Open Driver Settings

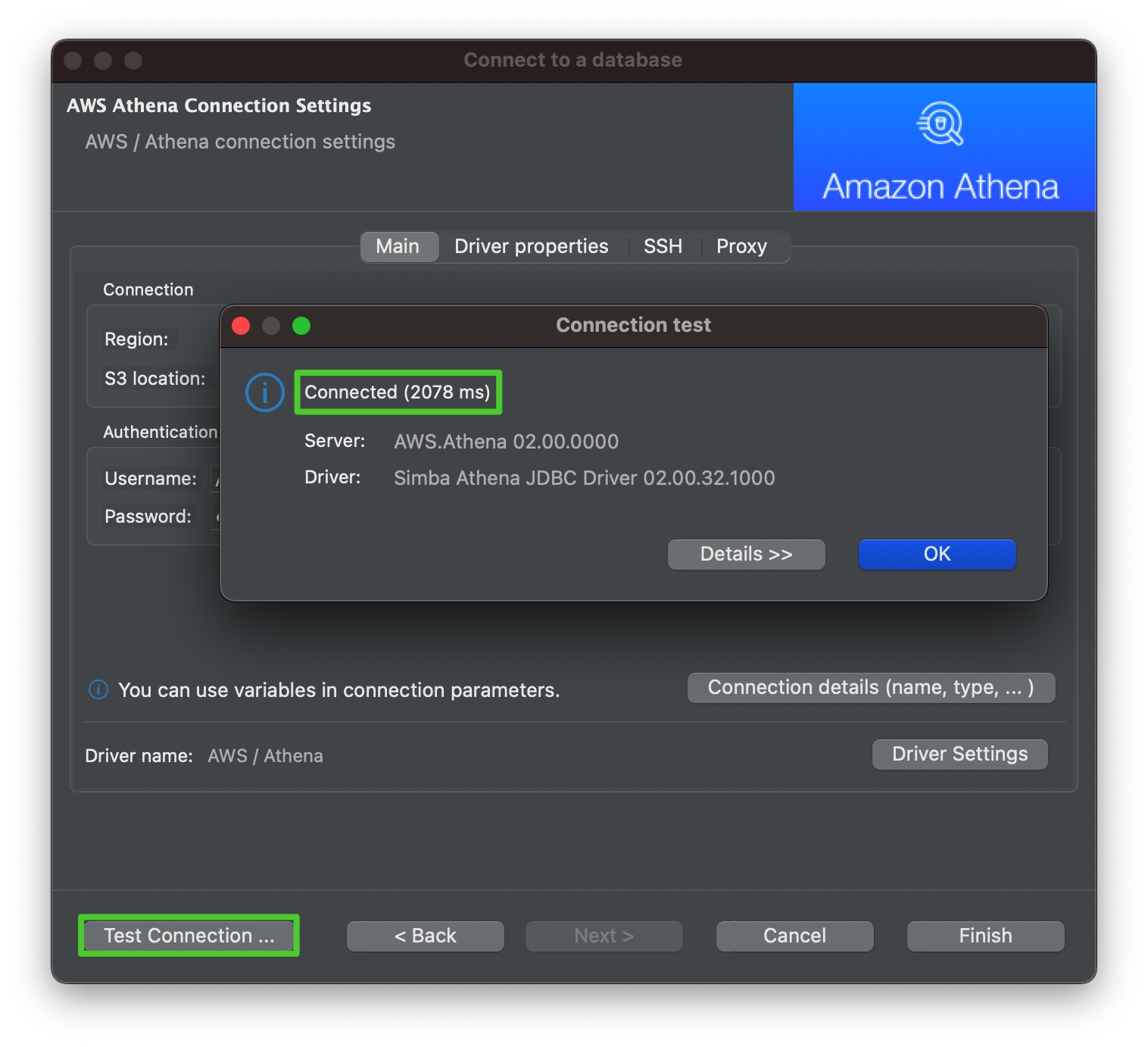959,754
